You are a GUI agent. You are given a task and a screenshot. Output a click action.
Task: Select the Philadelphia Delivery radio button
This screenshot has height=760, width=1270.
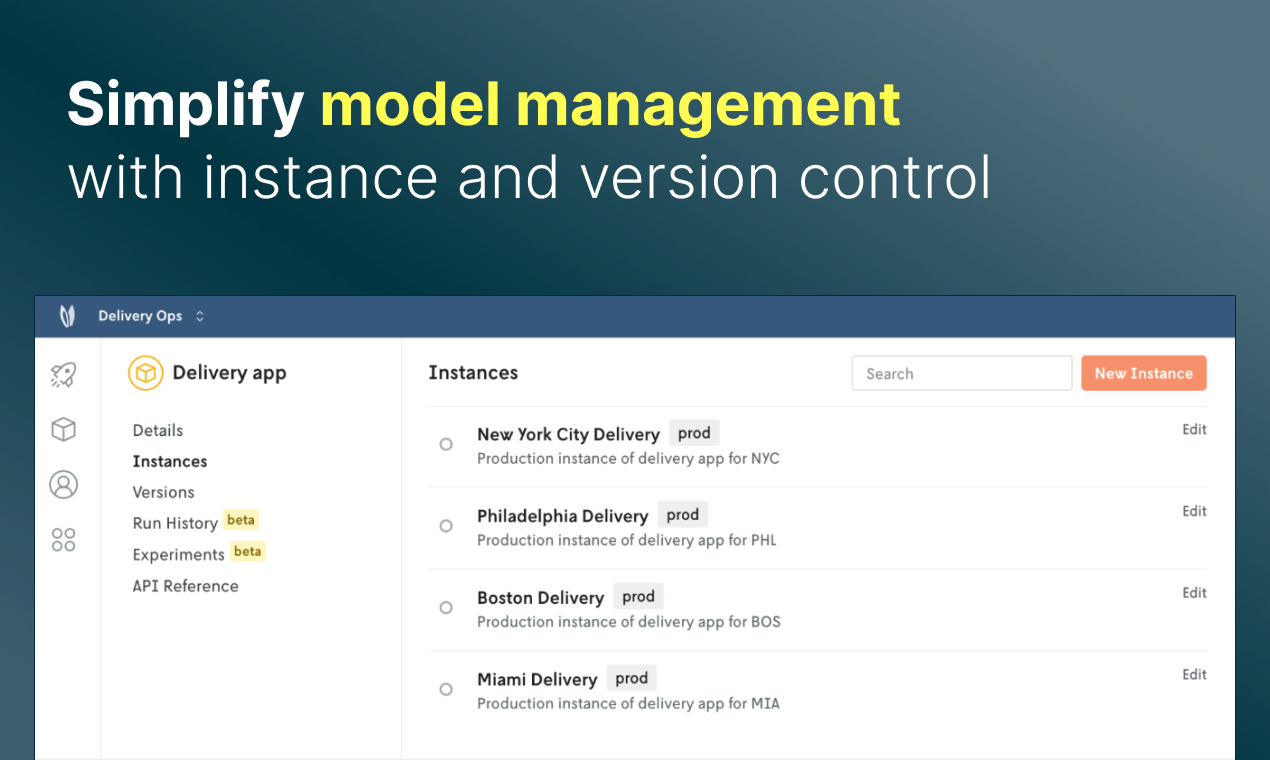click(446, 526)
